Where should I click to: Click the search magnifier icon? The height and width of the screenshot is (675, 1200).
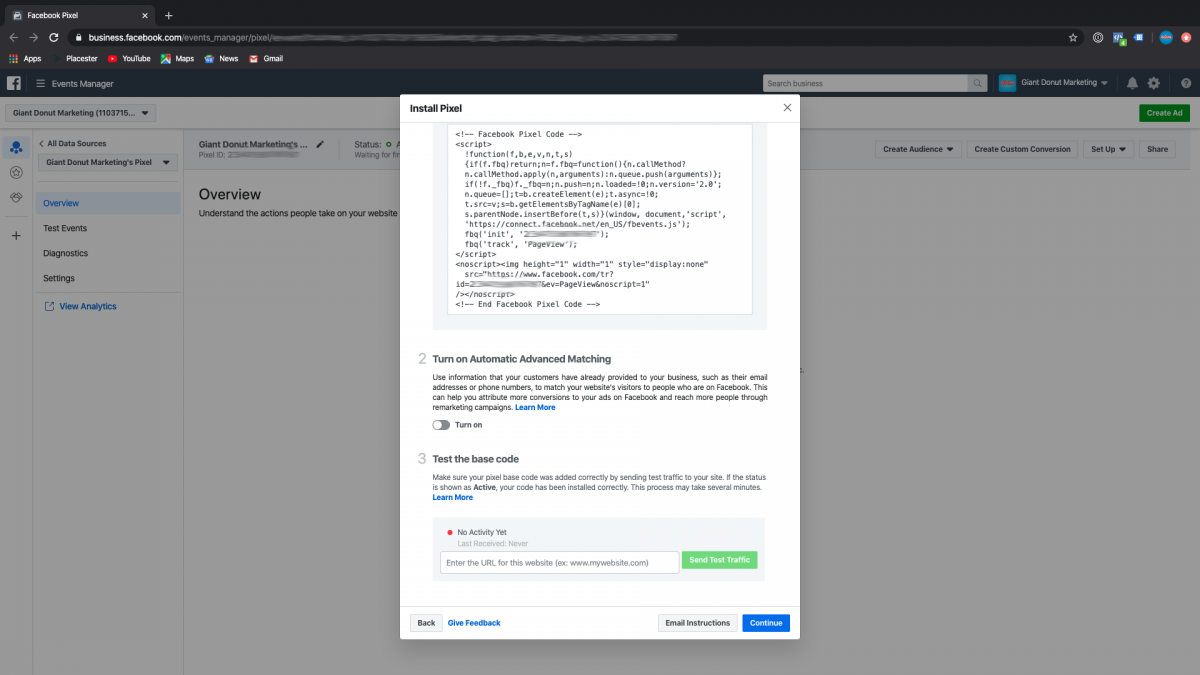point(977,83)
